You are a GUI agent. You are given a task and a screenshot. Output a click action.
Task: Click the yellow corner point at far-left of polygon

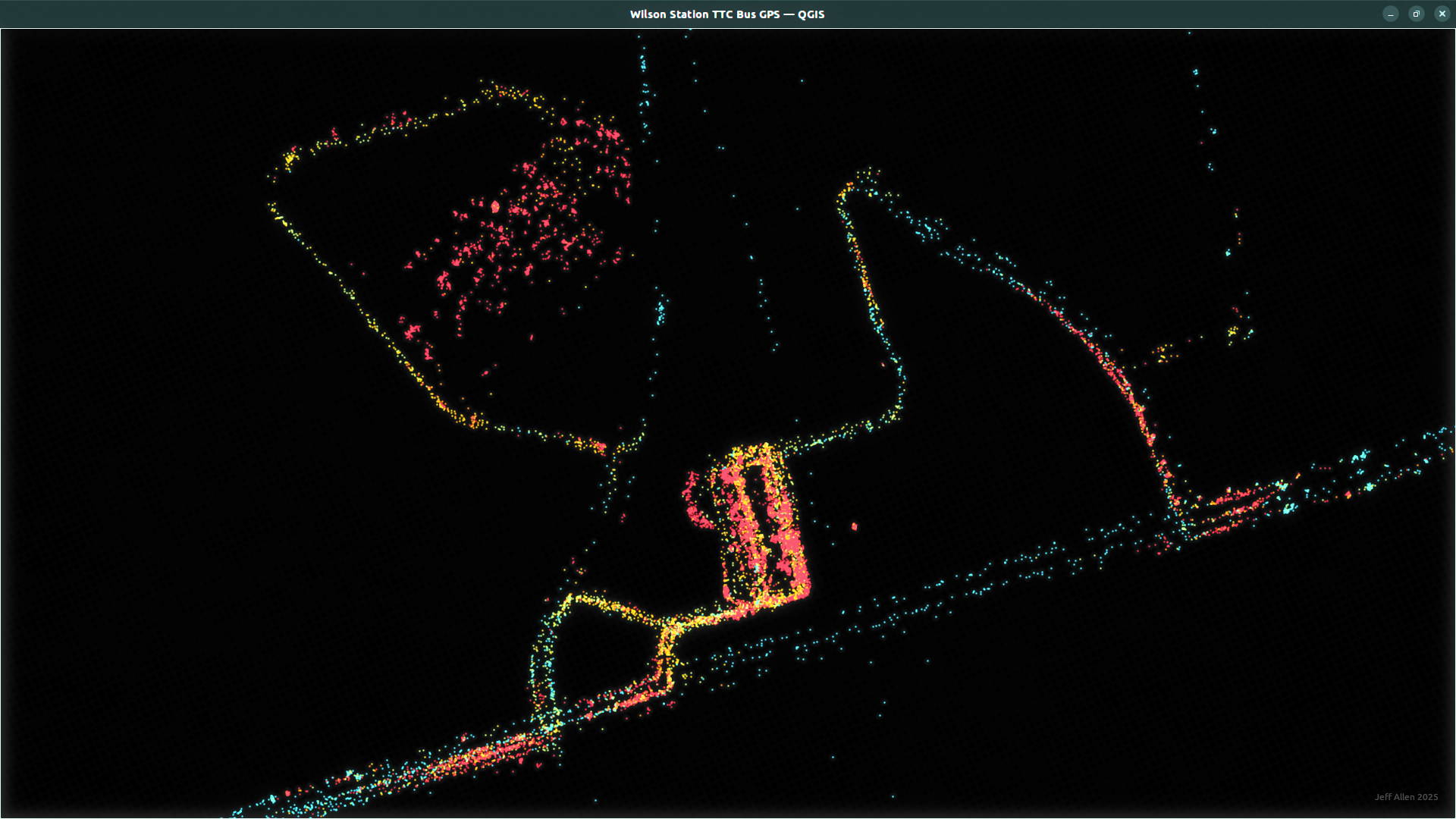pyautogui.click(x=289, y=159)
